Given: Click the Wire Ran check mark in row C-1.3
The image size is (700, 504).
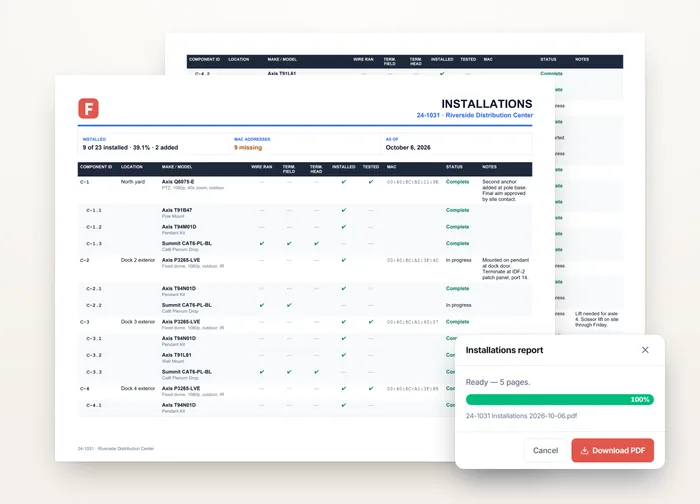Looking at the screenshot, I should tap(262, 243).
